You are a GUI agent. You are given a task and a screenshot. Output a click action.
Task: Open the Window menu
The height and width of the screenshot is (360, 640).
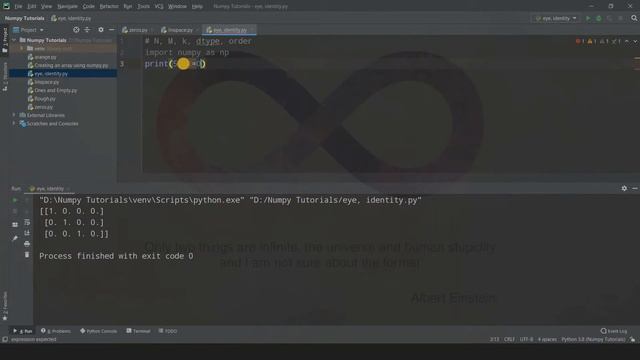[x=178, y=7]
